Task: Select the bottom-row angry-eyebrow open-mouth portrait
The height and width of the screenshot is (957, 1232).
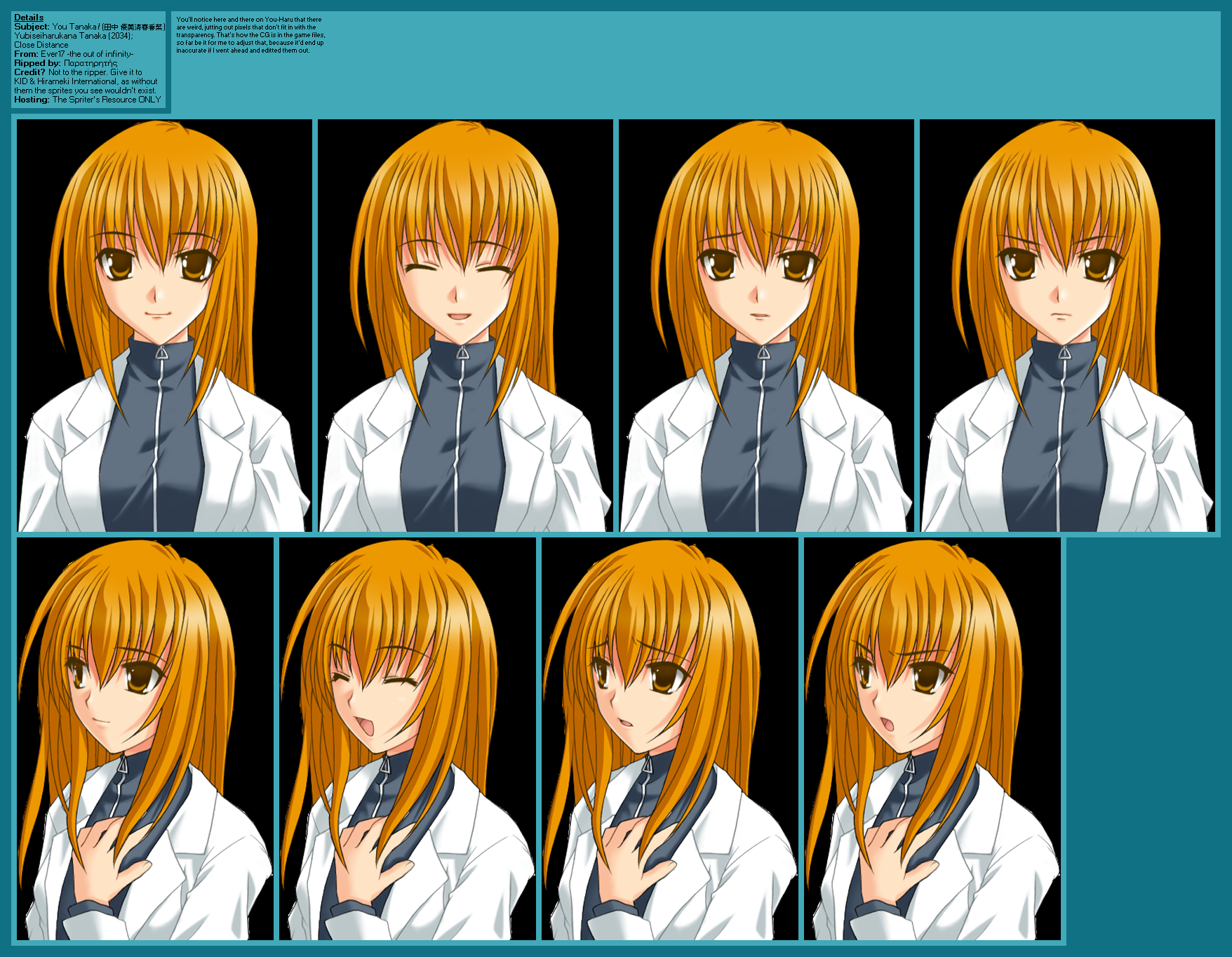Action: pos(932,739)
